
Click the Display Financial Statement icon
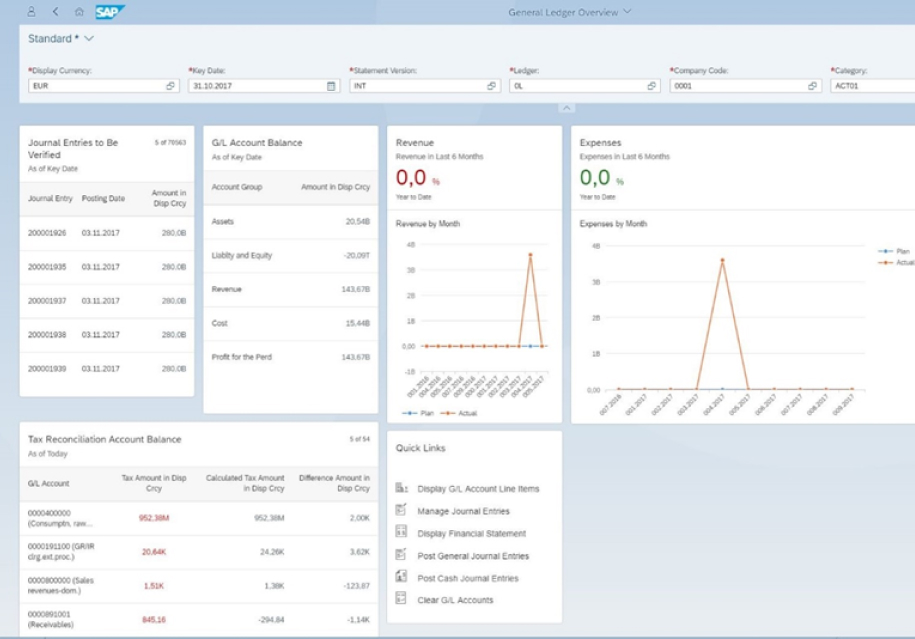401,532
